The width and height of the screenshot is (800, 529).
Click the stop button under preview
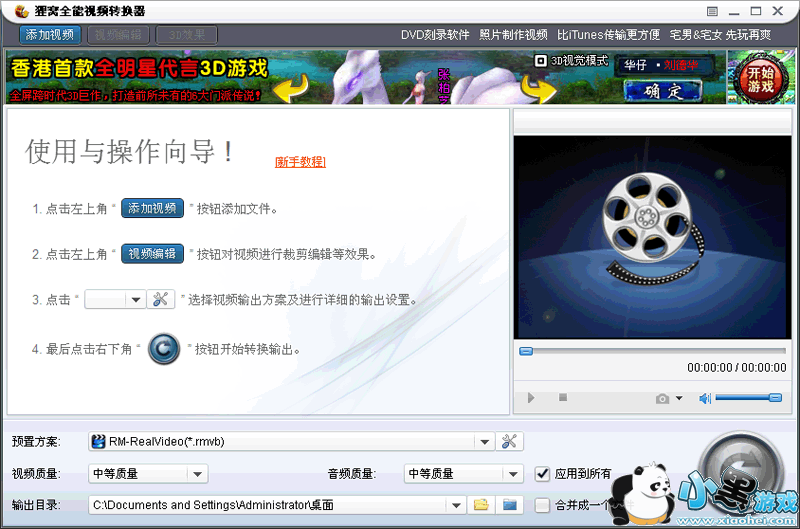563,397
